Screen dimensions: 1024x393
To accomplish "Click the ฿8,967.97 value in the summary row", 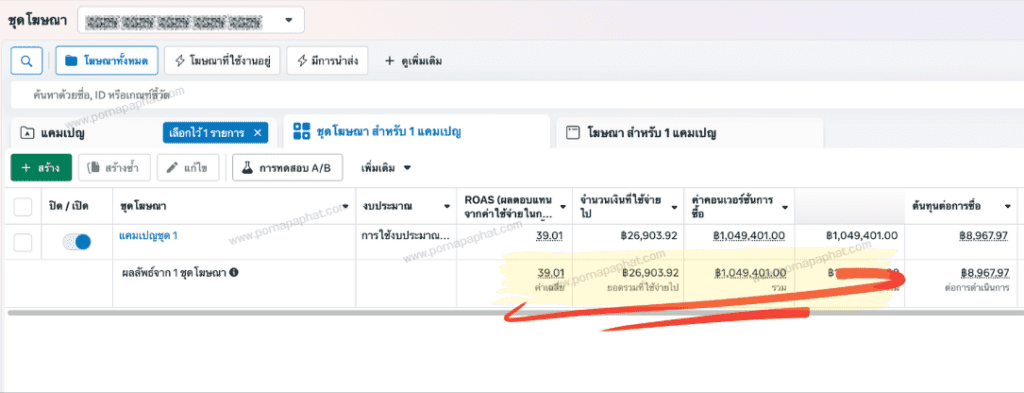I will pos(984,272).
